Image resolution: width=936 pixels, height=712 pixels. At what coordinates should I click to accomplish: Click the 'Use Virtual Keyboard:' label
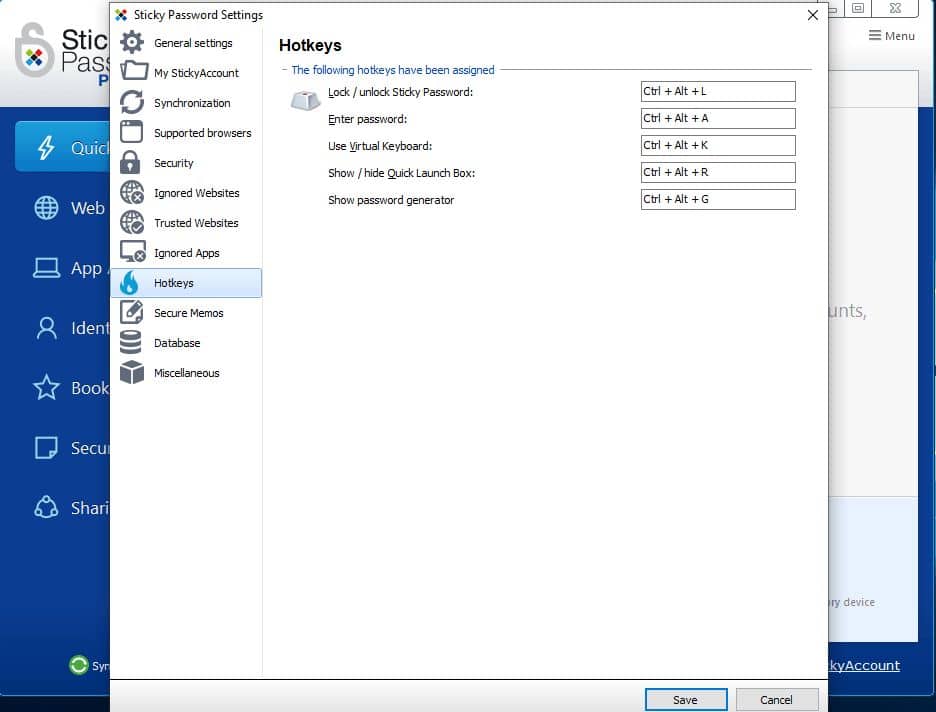380,146
